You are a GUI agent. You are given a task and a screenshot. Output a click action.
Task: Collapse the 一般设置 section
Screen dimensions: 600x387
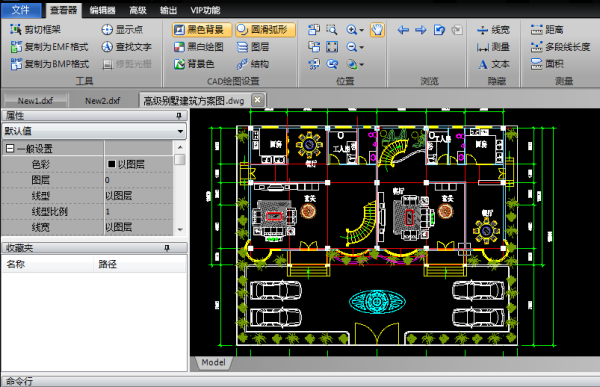[x=10, y=149]
